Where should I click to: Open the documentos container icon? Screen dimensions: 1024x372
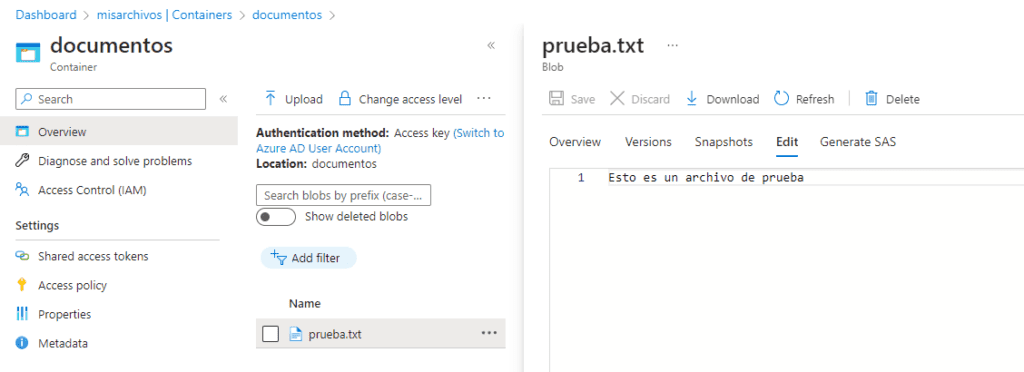tap(28, 53)
